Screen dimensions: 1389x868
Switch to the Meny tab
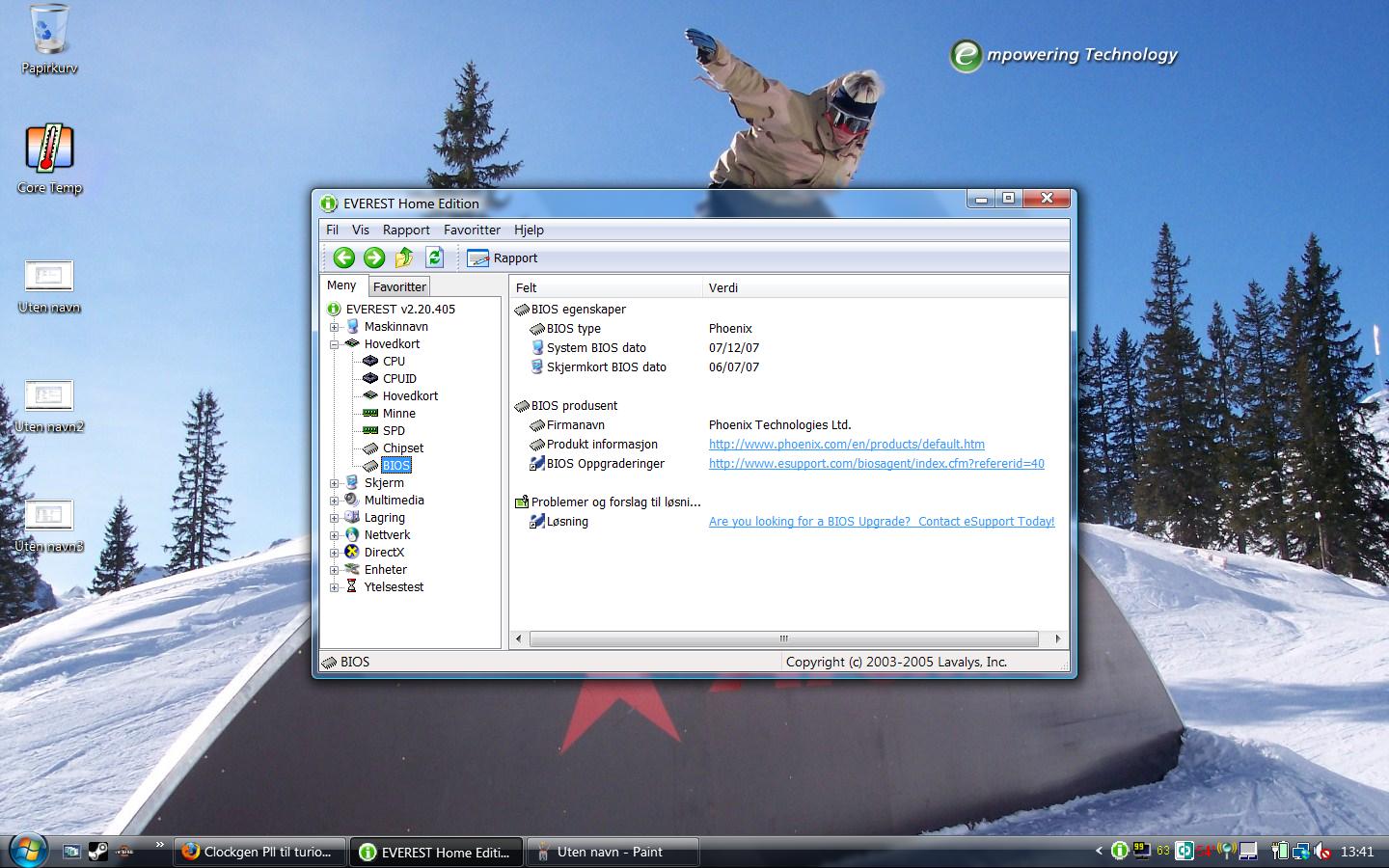(341, 285)
